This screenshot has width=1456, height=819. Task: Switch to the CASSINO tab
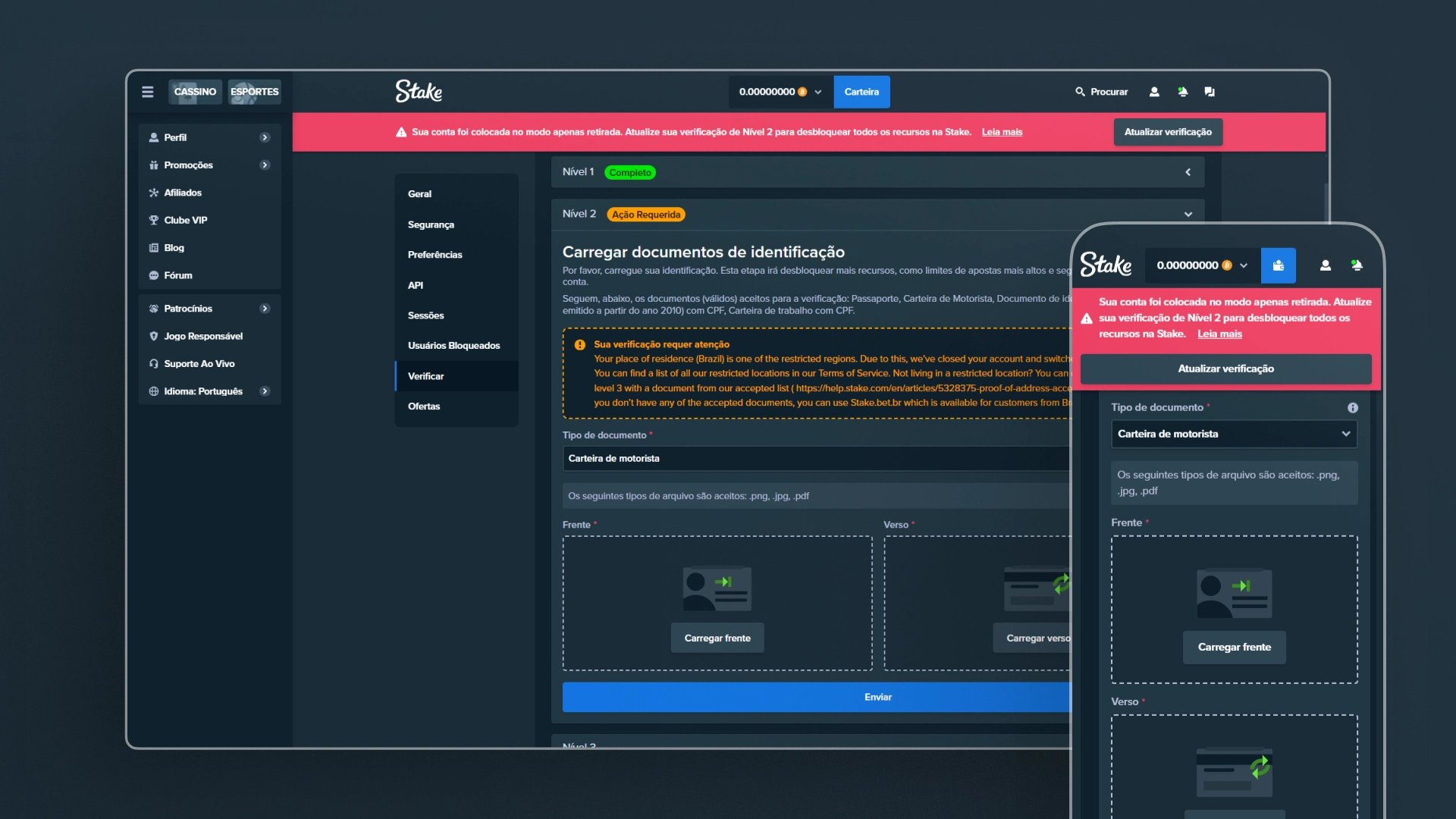(195, 92)
